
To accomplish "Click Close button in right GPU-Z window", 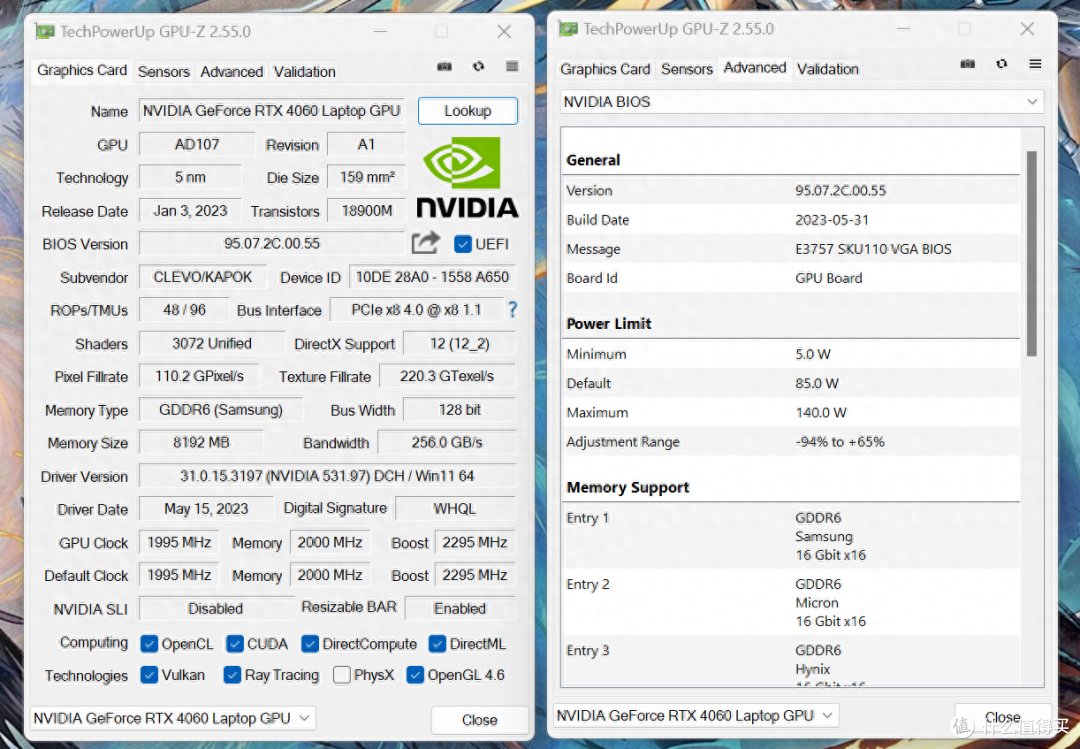I will pyautogui.click(x=1003, y=717).
